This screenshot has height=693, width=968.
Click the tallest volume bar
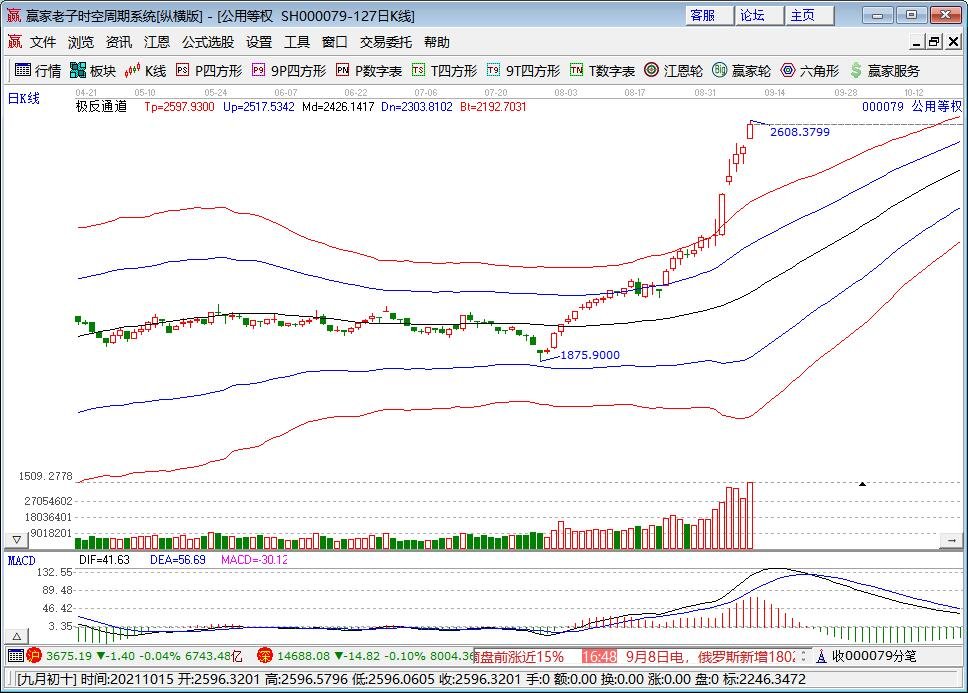[x=750, y=516]
